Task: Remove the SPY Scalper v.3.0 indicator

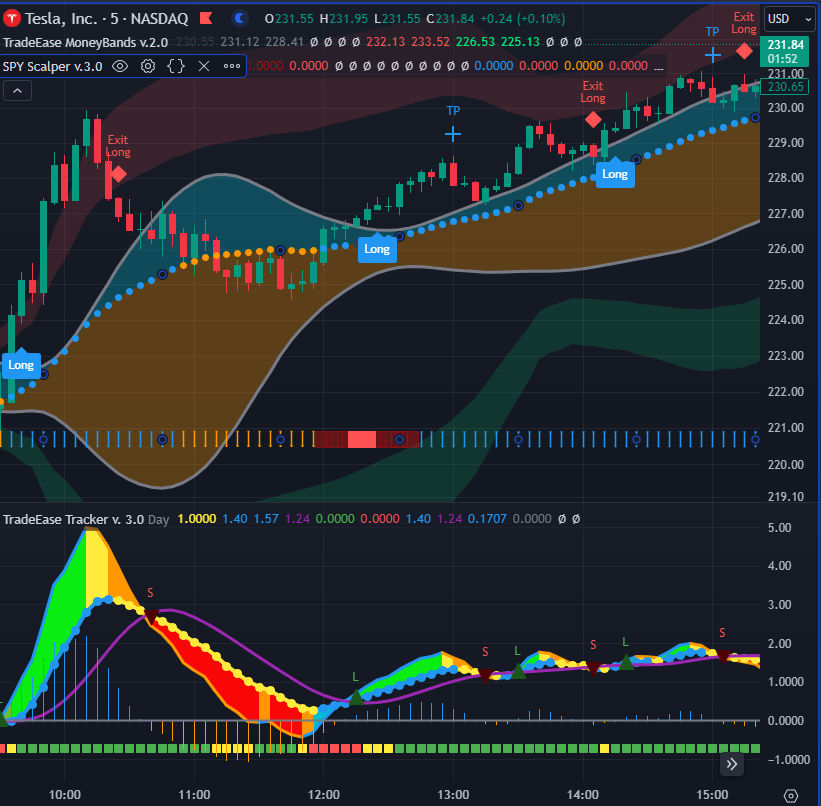Action: [x=204, y=66]
